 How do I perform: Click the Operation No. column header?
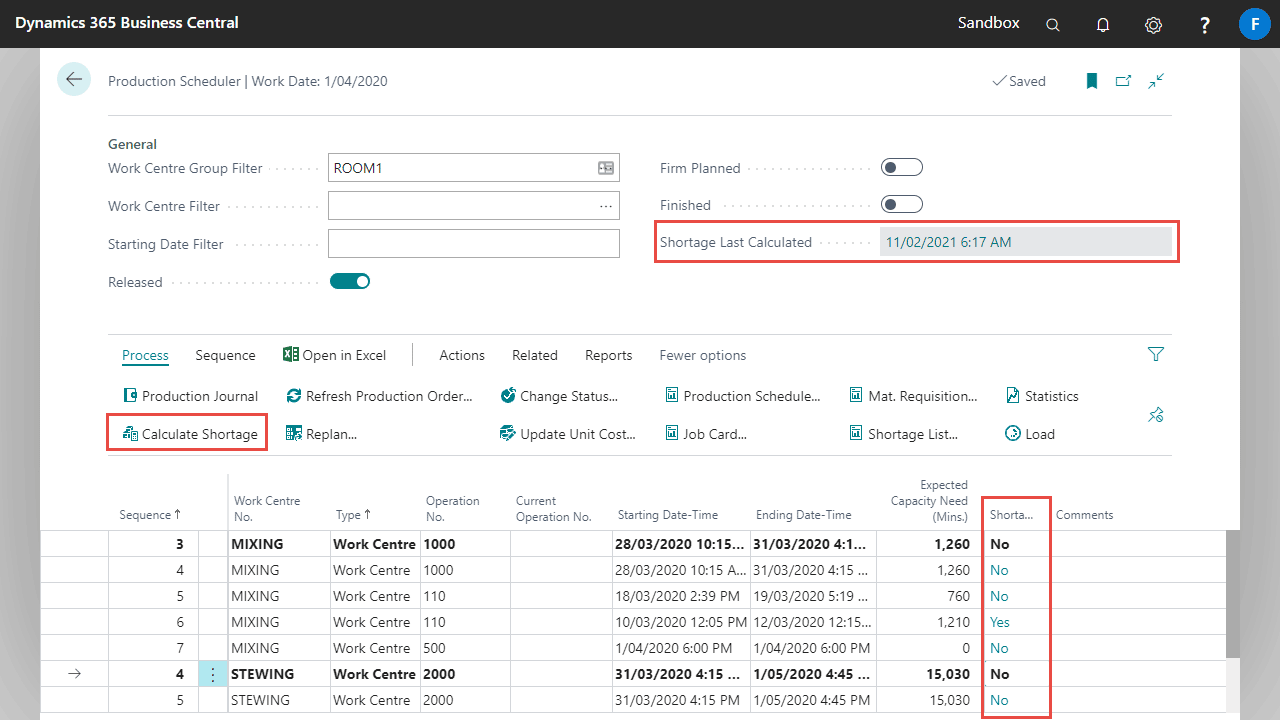coord(453,509)
